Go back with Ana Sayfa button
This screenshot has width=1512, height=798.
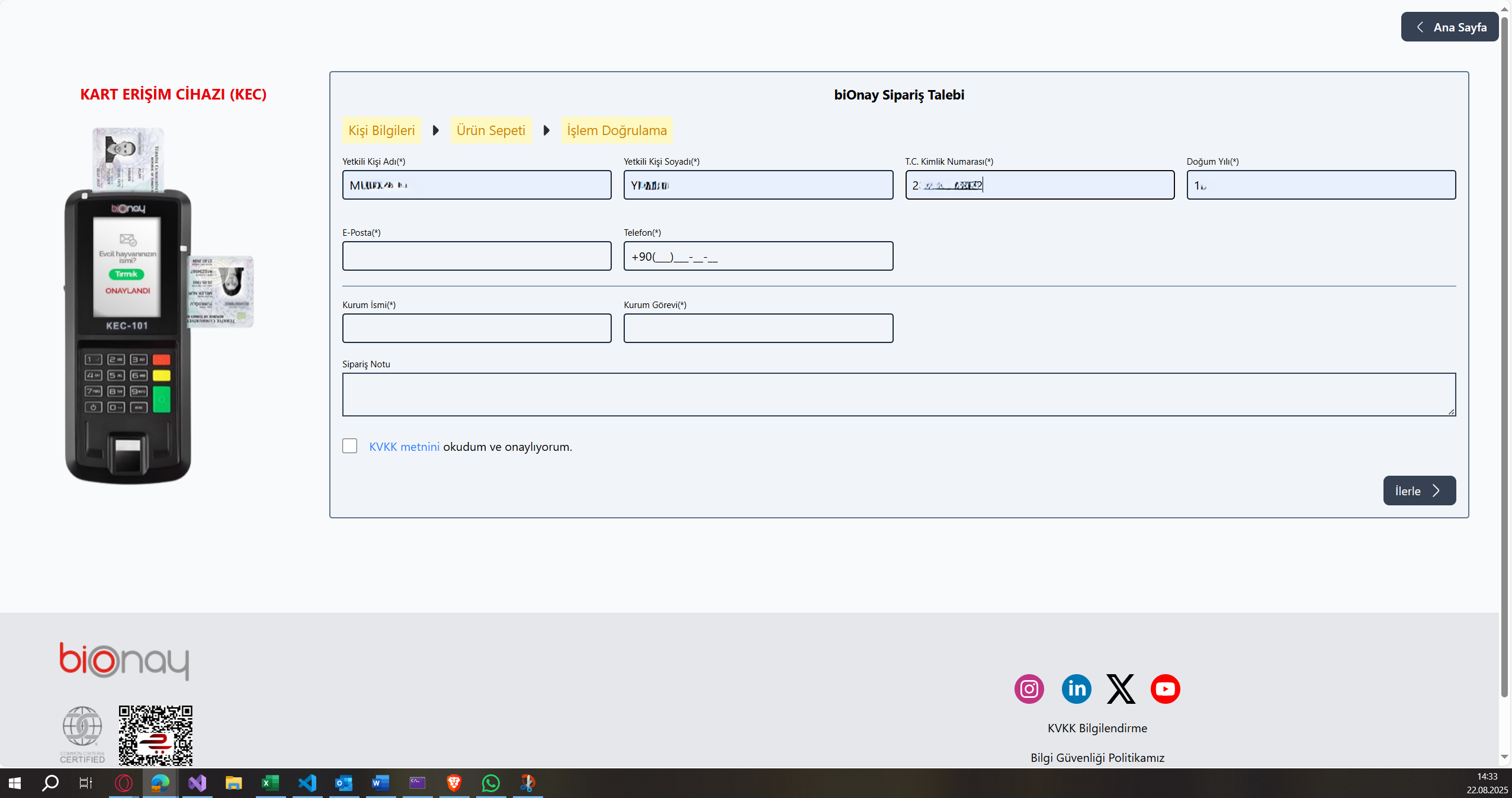(1449, 27)
